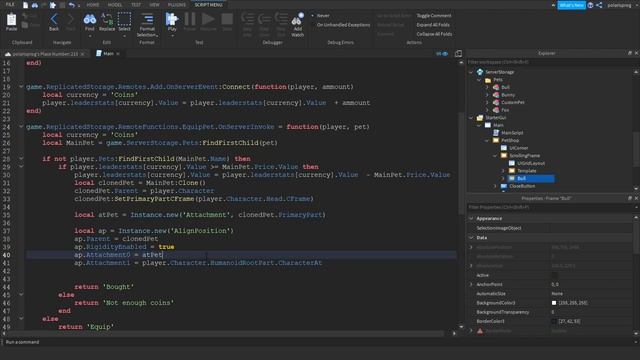Screen dimensions: 640x360
Task: Collapse the StarterGui node
Action: [x=471, y=118]
